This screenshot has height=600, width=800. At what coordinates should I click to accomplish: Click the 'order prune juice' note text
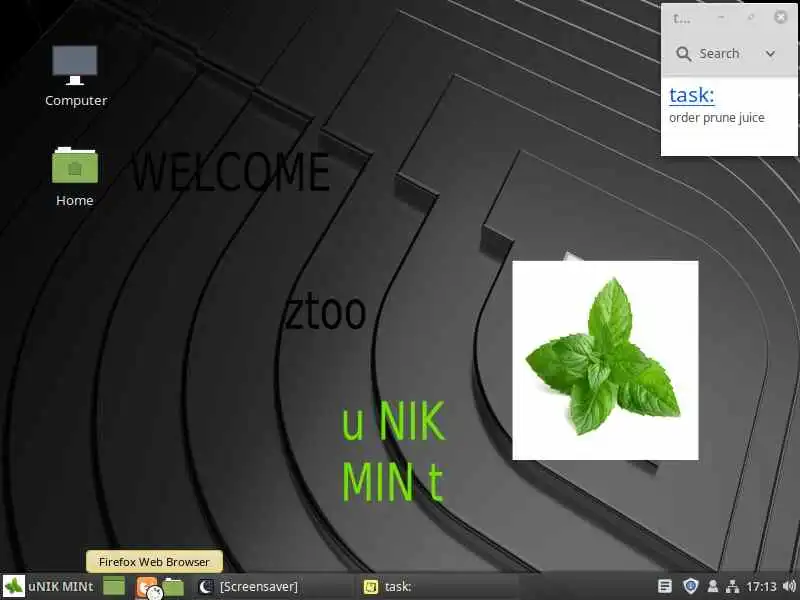pyautogui.click(x=716, y=118)
